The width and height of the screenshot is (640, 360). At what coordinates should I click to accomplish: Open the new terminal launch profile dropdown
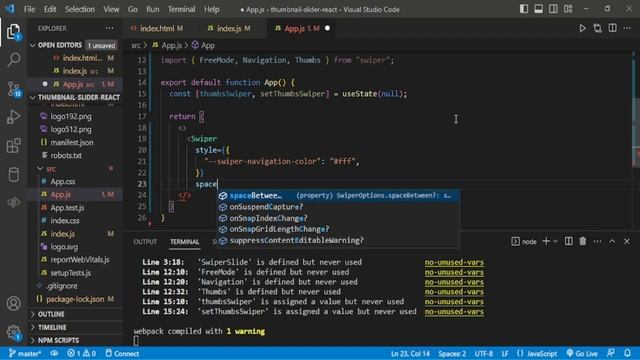(555, 242)
